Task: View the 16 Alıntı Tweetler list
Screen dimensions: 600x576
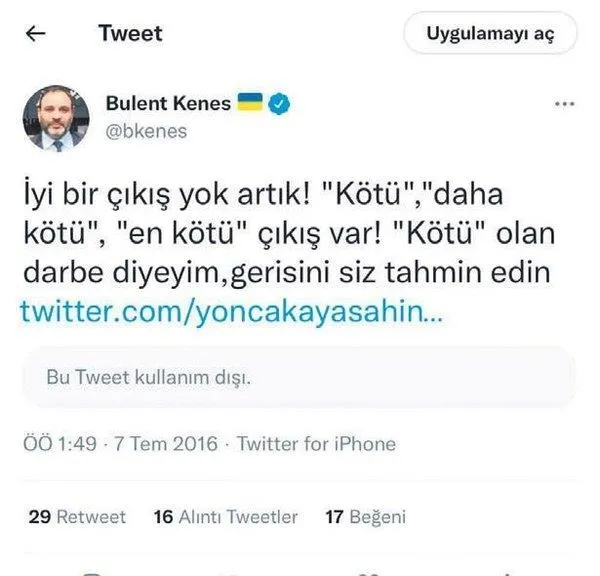Action: 226,517
